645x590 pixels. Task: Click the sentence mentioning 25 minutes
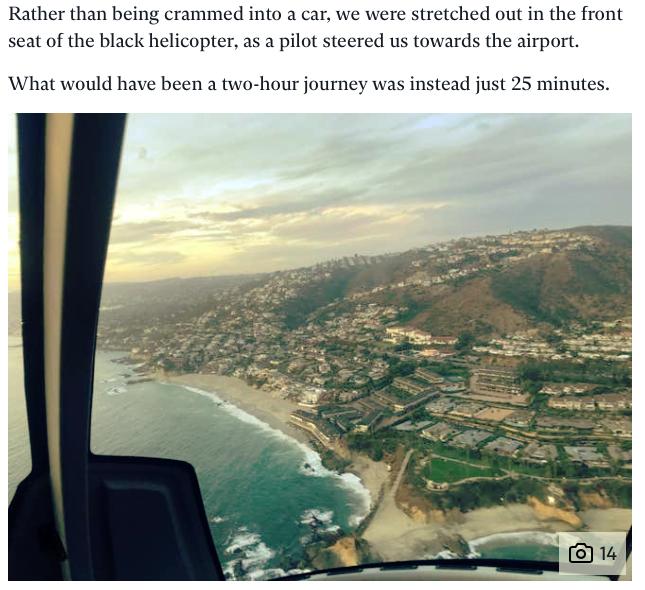tap(309, 84)
